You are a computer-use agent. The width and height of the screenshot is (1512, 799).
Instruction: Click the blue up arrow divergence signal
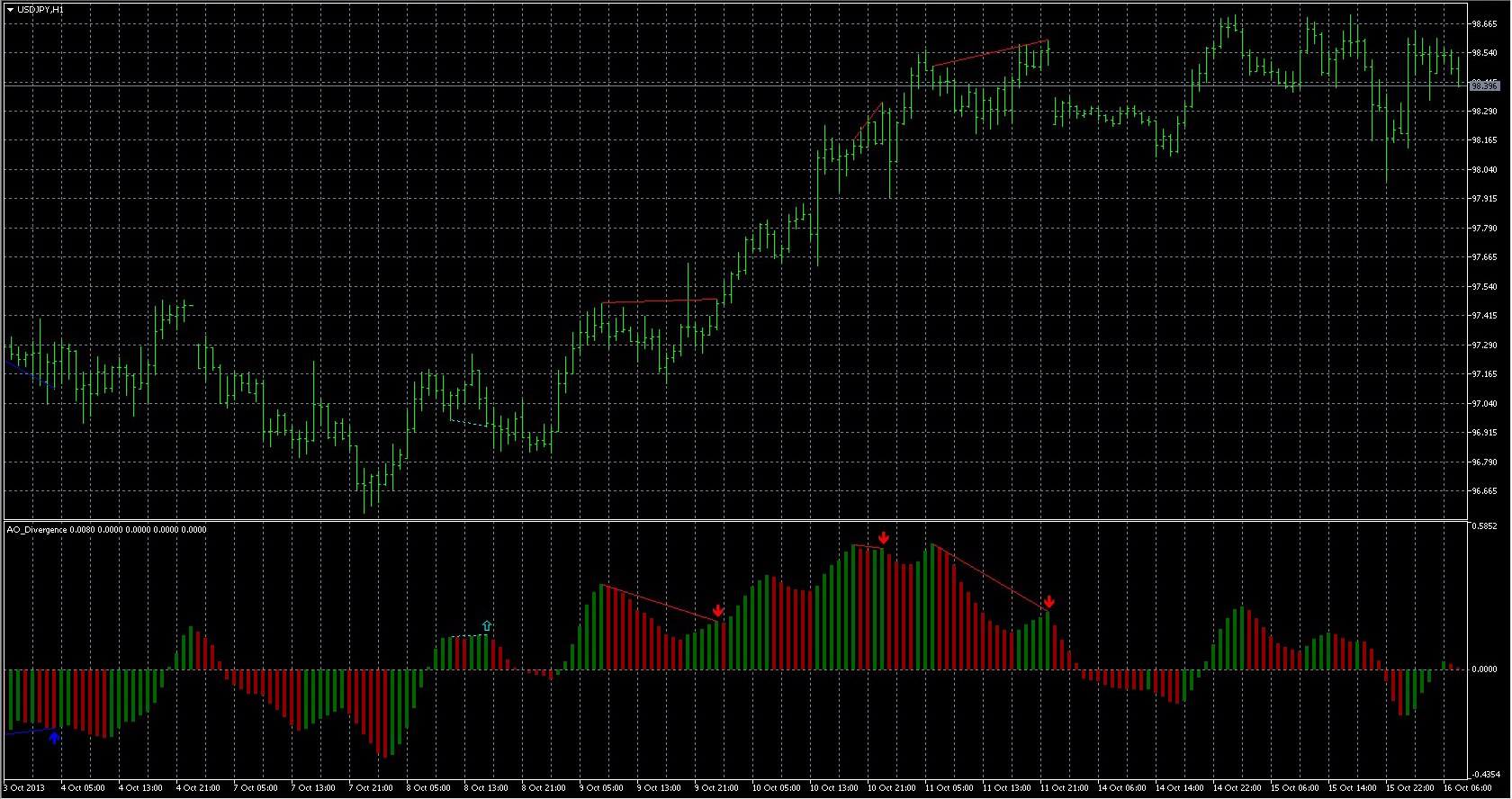54,738
